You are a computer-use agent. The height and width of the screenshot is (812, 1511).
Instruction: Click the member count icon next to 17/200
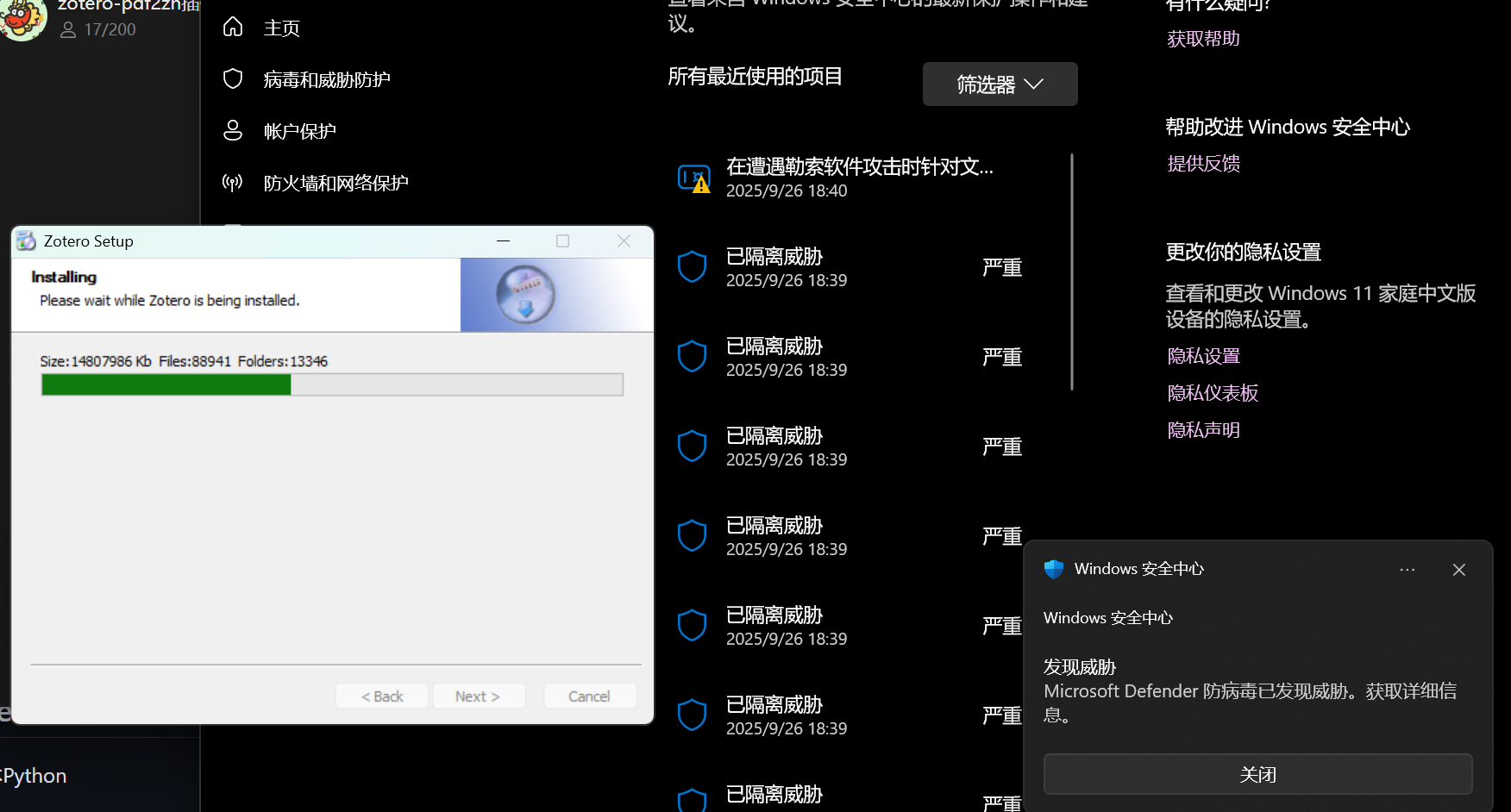click(68, 30)
